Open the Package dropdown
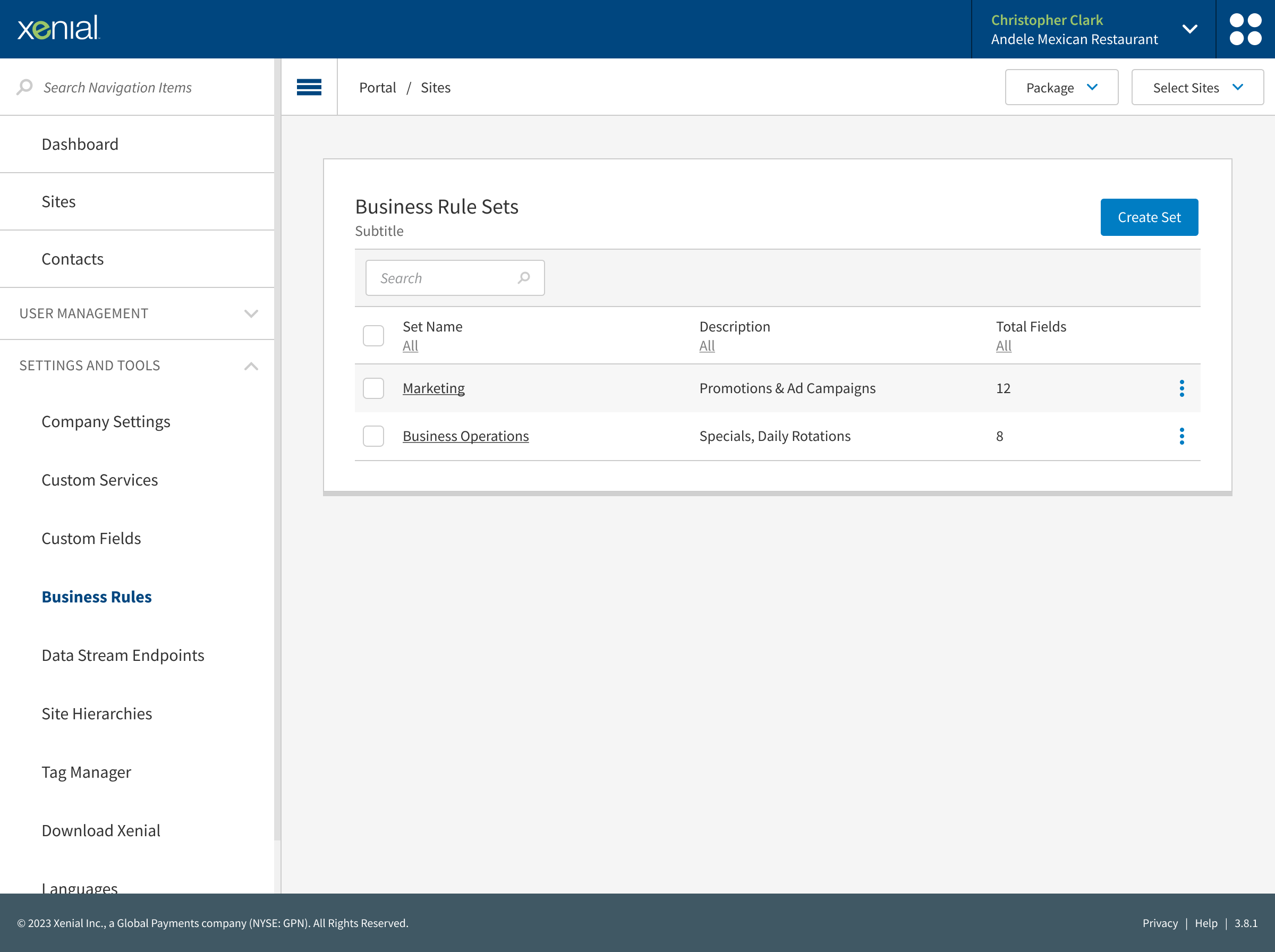The width and height of the screenshot is (1275, 952). (1061, 88)
